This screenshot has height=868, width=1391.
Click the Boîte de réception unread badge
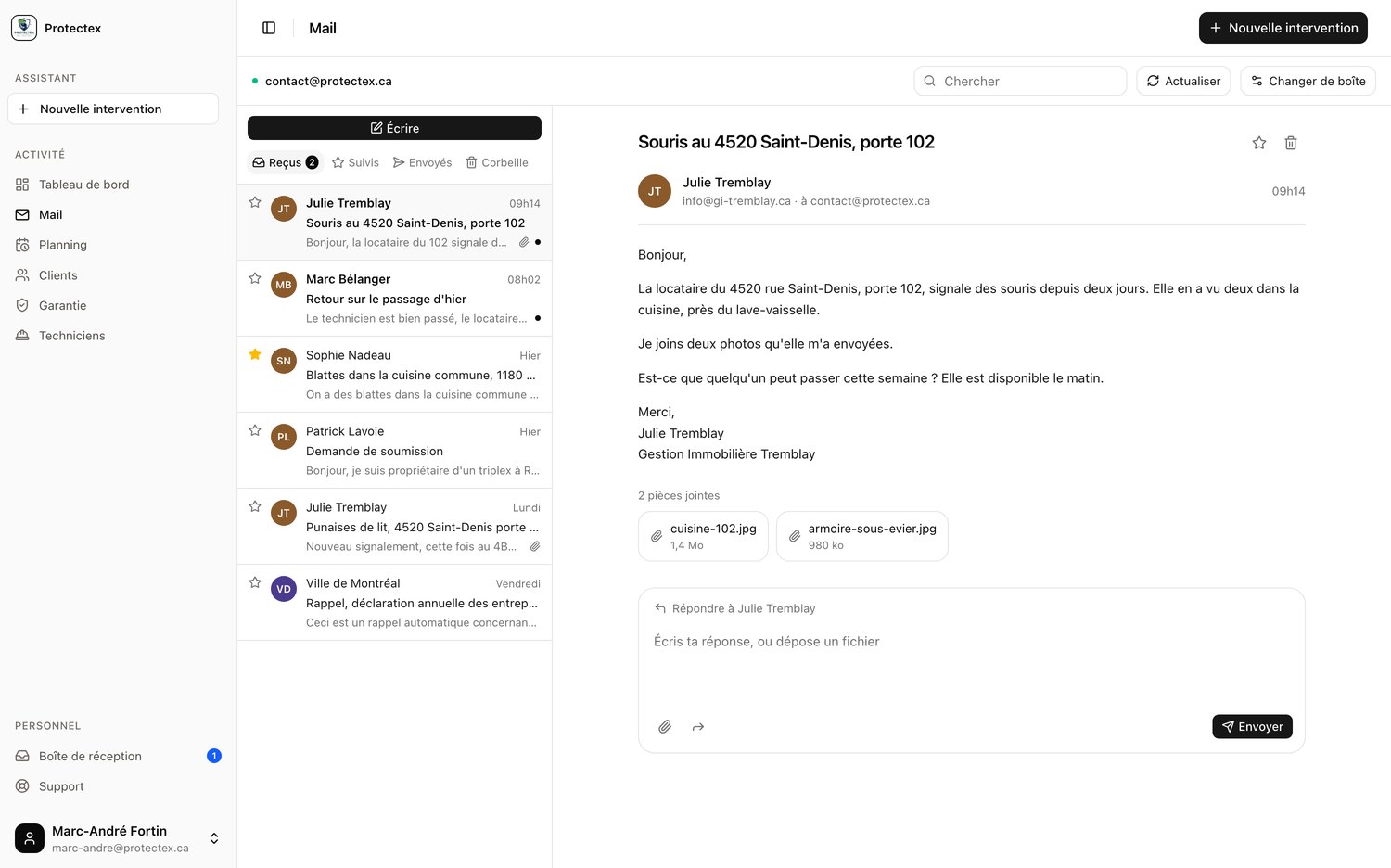(x=214, y=756)
